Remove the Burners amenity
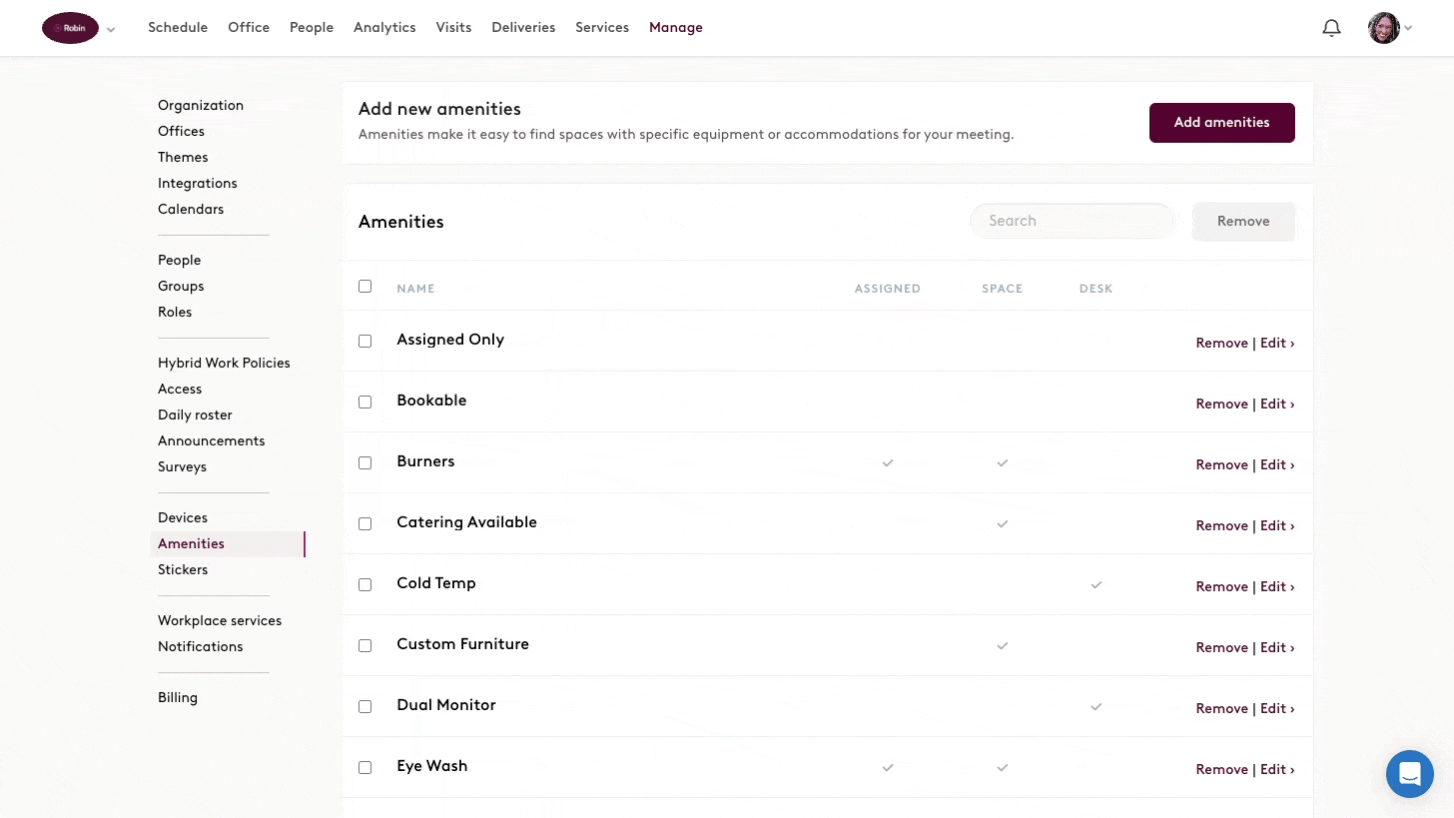The width and height of the screenshot is (1454, 818). click(x=1222, y=465)
